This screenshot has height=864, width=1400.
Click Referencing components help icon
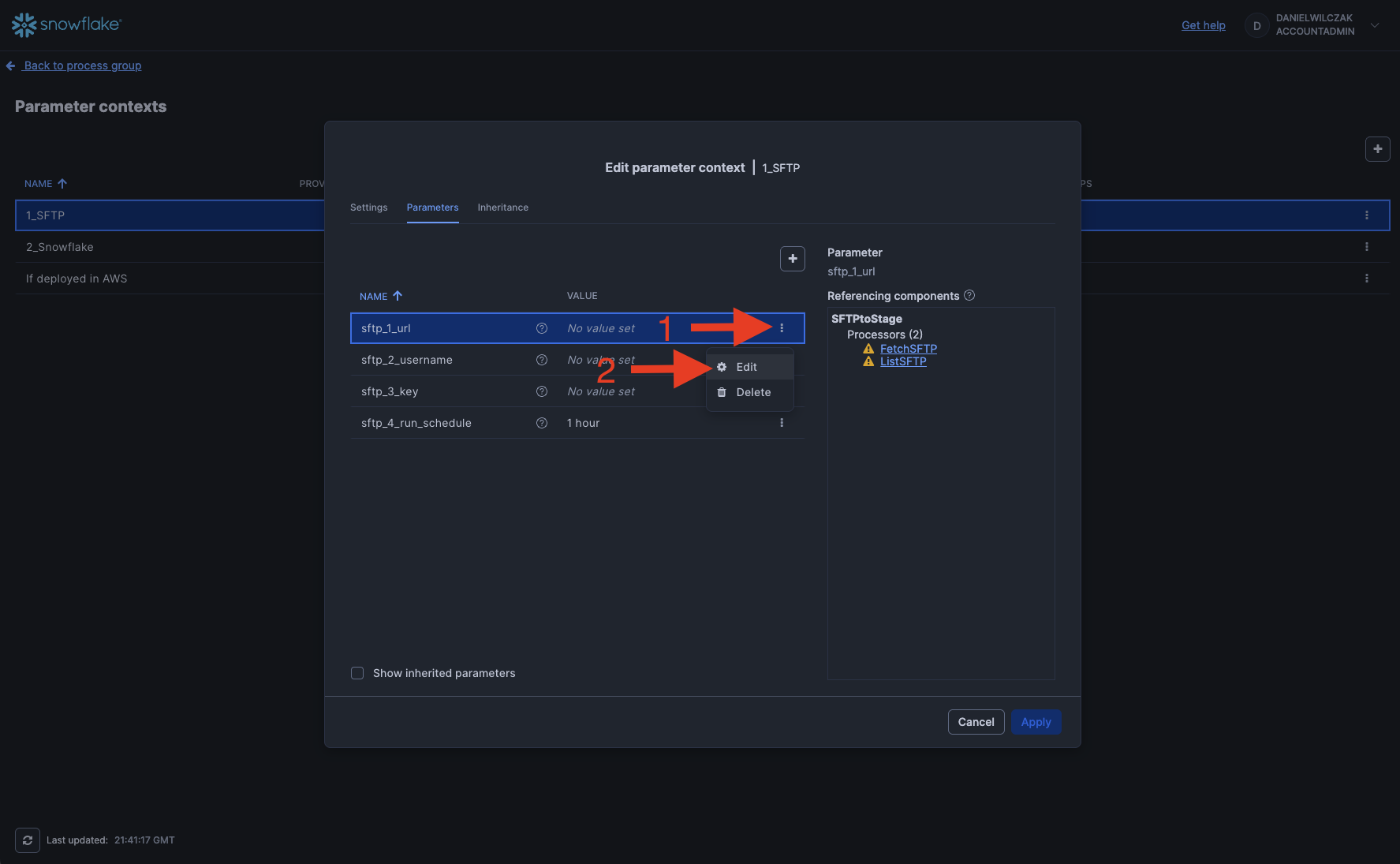[x=969, y=296]
